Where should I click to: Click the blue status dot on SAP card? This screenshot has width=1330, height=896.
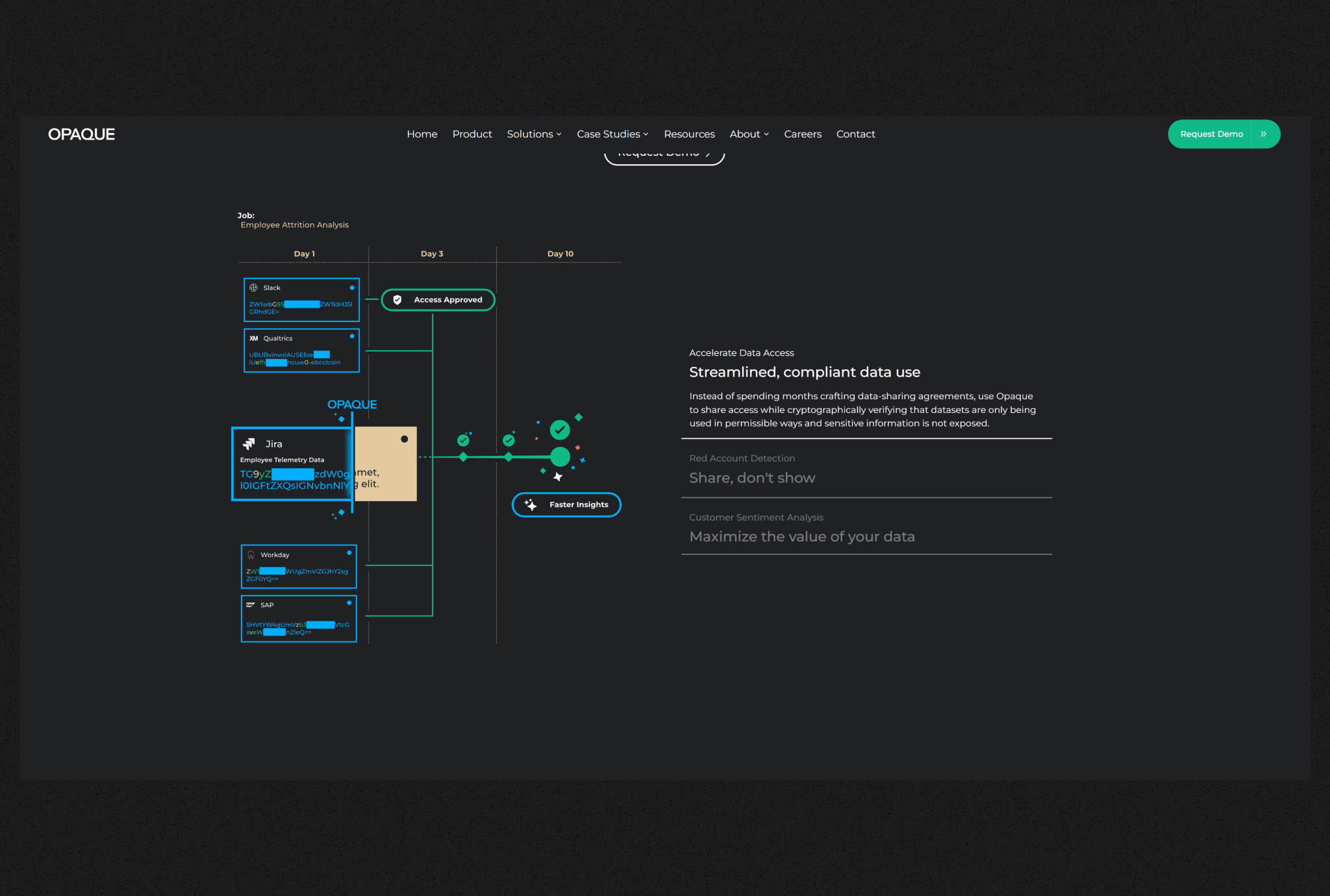tap(349, 603)
